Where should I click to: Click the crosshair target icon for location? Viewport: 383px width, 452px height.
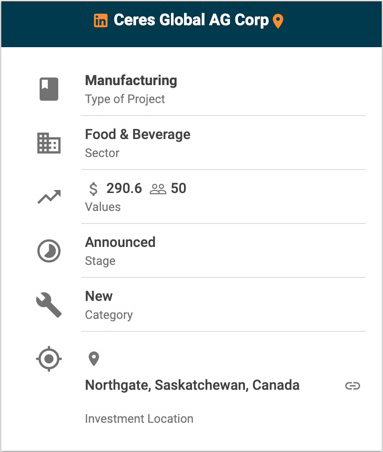coord(49,359)
